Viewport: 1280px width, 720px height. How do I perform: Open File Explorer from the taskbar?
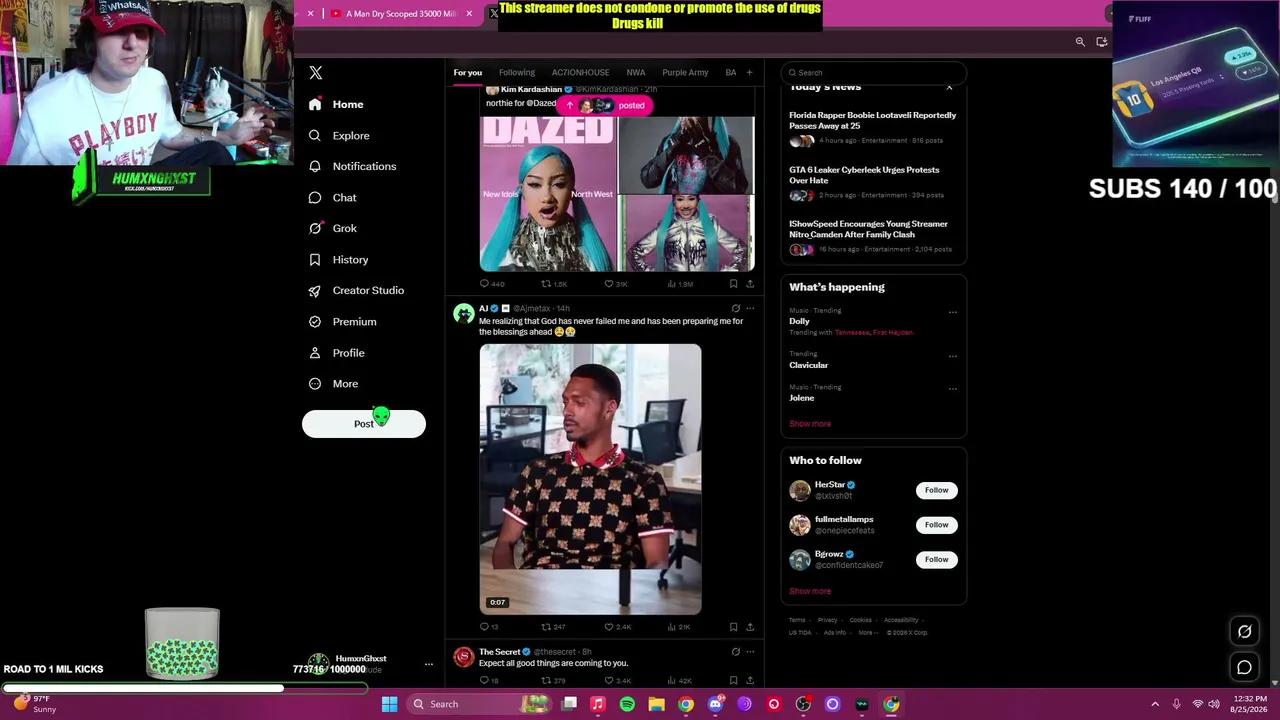click(x=656, y=704)
